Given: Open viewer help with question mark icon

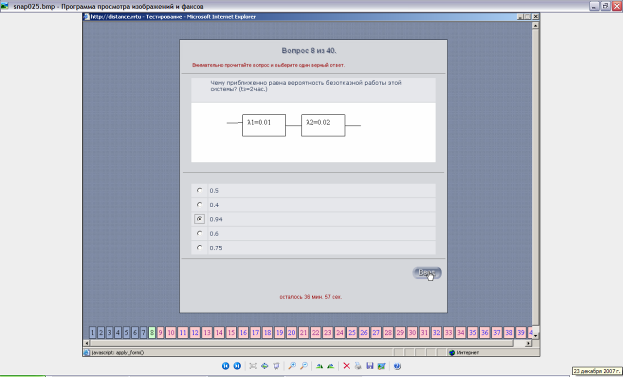Looking at the screenshot, I should coord(397,366).
